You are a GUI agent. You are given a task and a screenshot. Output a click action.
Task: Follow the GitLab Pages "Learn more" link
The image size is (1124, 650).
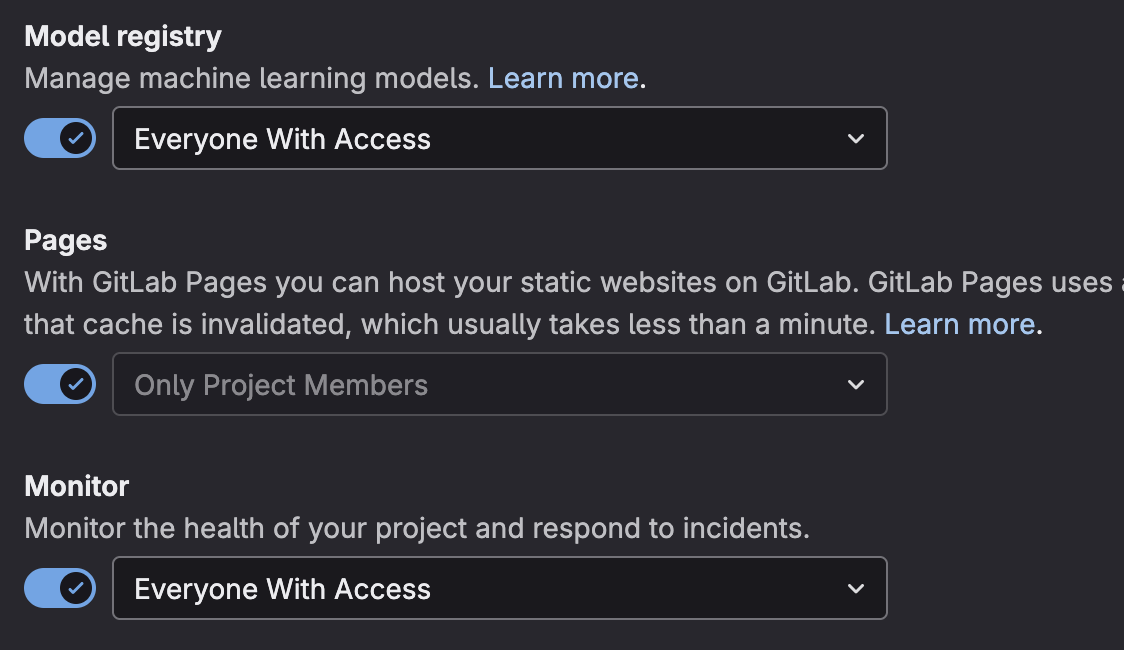(959, 324)
